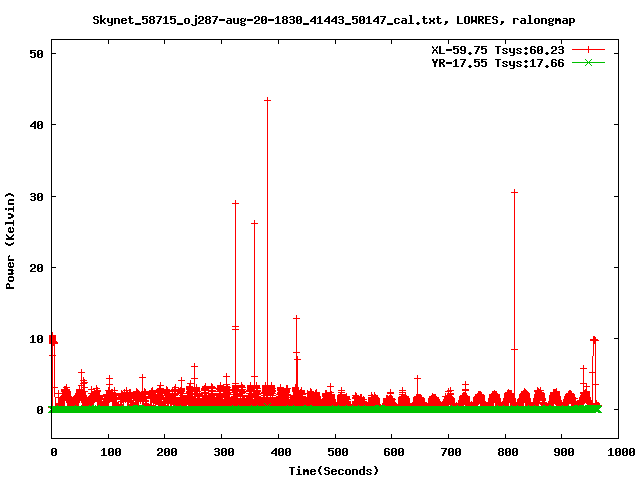Click x-axis tick label 100
640x480 pixels.
111,452
